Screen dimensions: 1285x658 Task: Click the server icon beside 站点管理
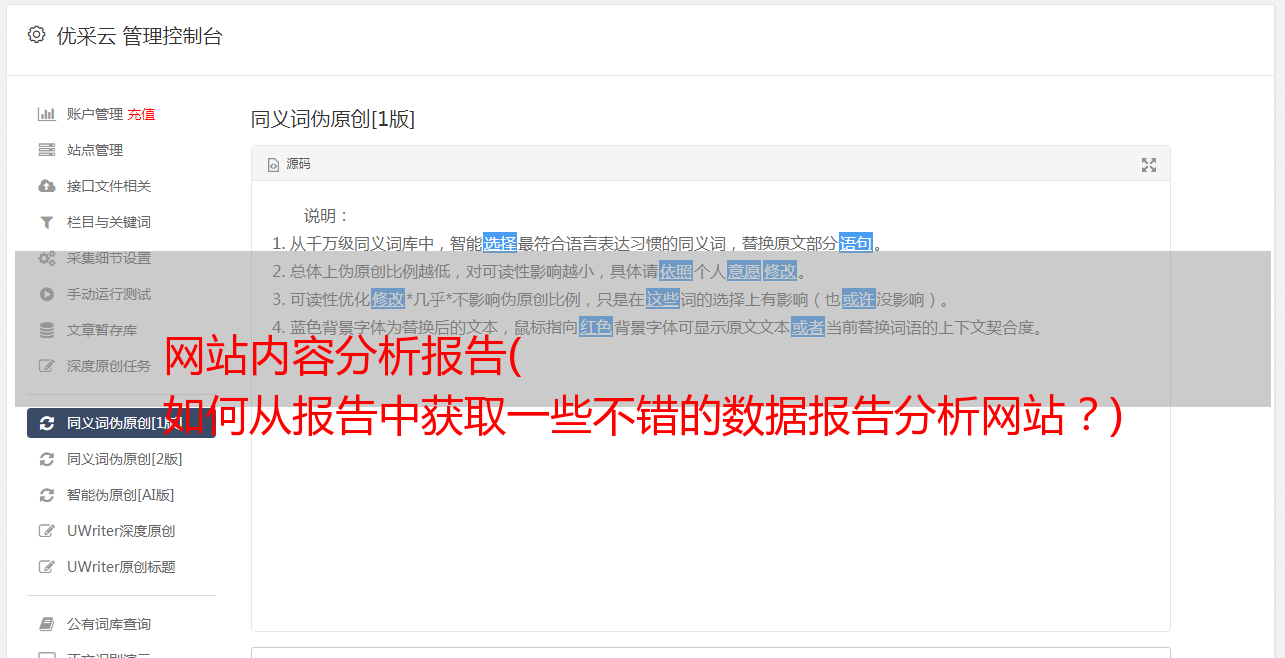[46, 150]
